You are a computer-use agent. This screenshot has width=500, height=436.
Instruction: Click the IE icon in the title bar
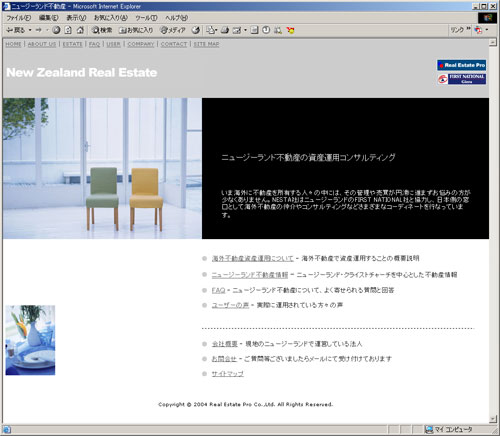pos(6,6)
